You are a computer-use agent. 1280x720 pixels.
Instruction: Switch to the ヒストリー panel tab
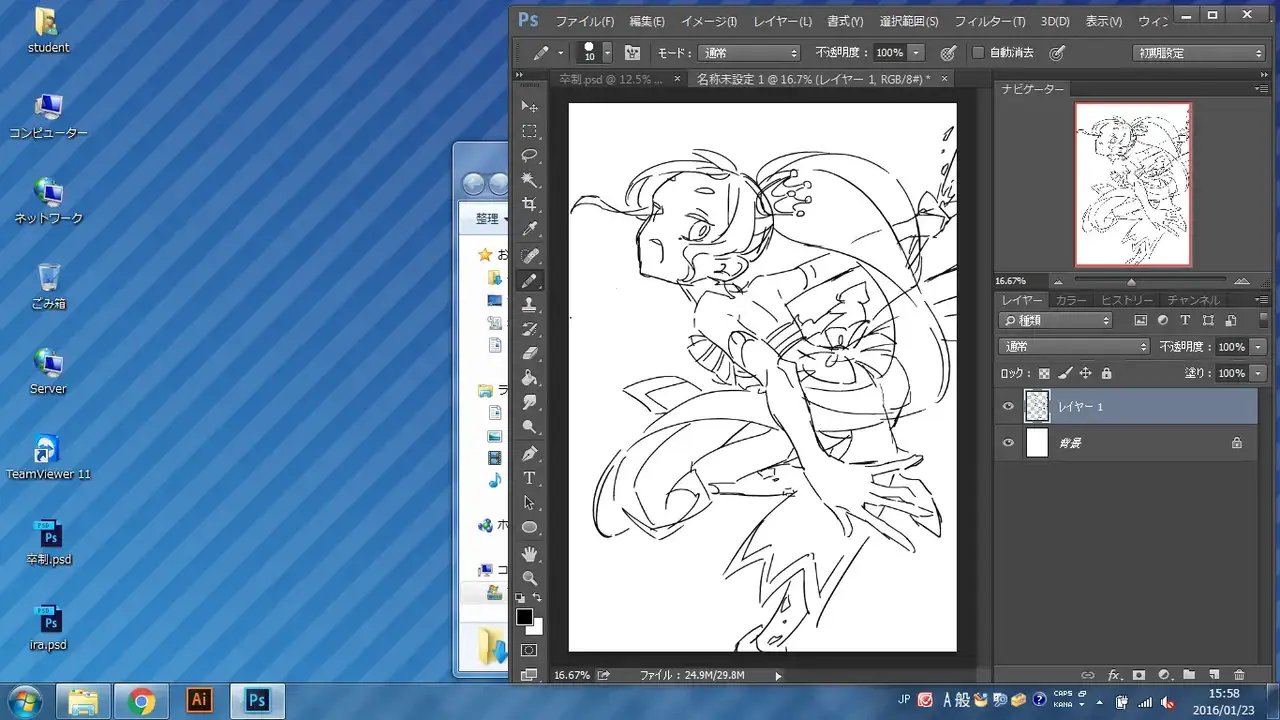coord(1127,300)
